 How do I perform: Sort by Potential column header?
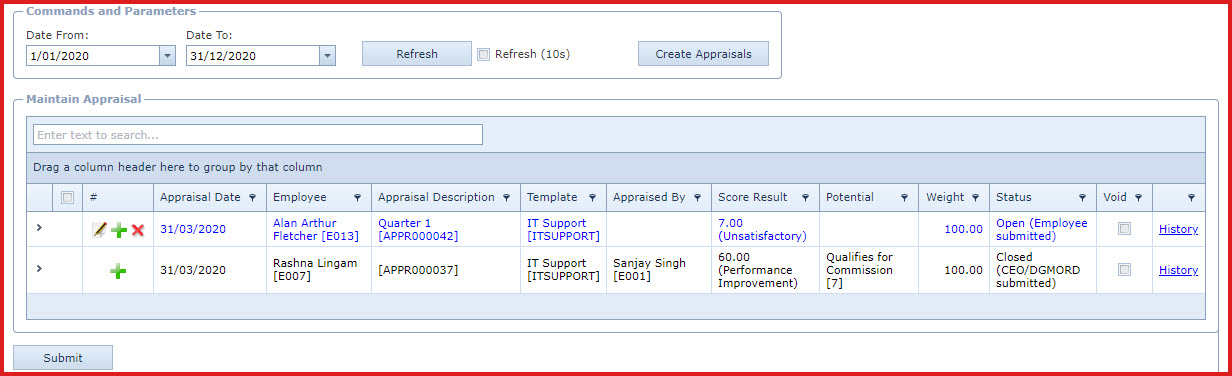850,198
